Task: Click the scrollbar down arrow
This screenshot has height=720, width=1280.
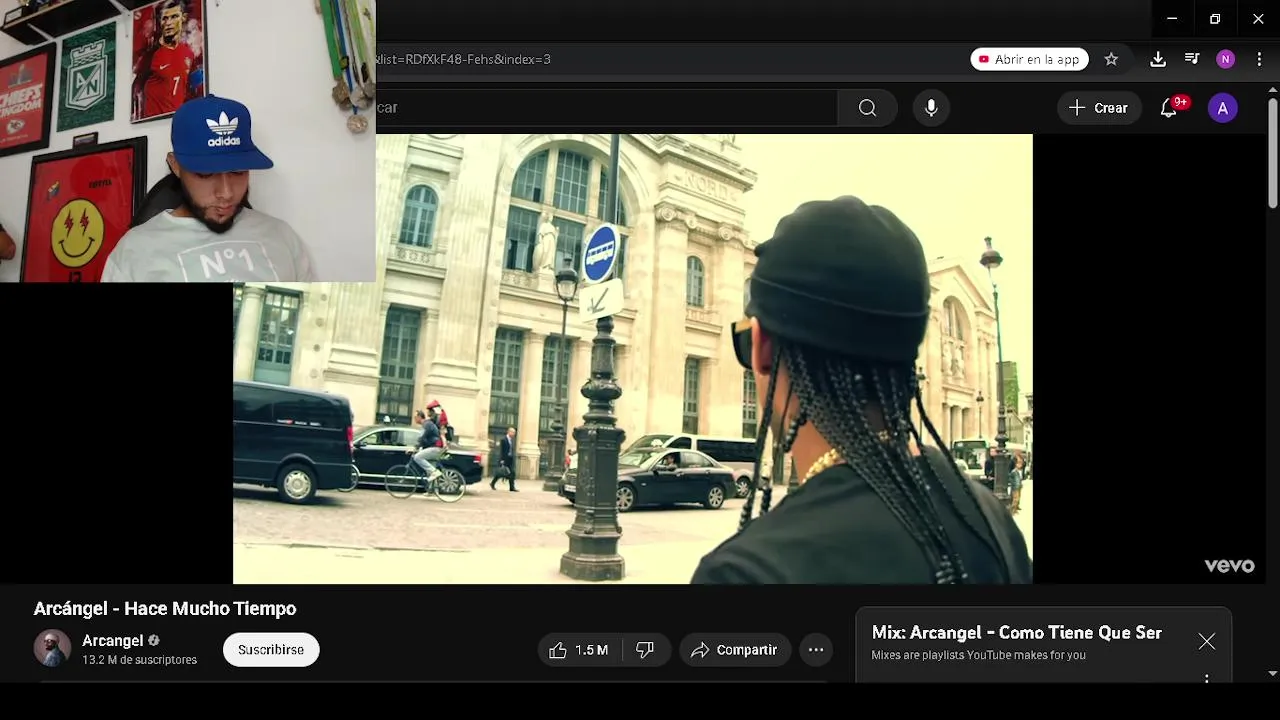Action: click(x=1272, y=674)
